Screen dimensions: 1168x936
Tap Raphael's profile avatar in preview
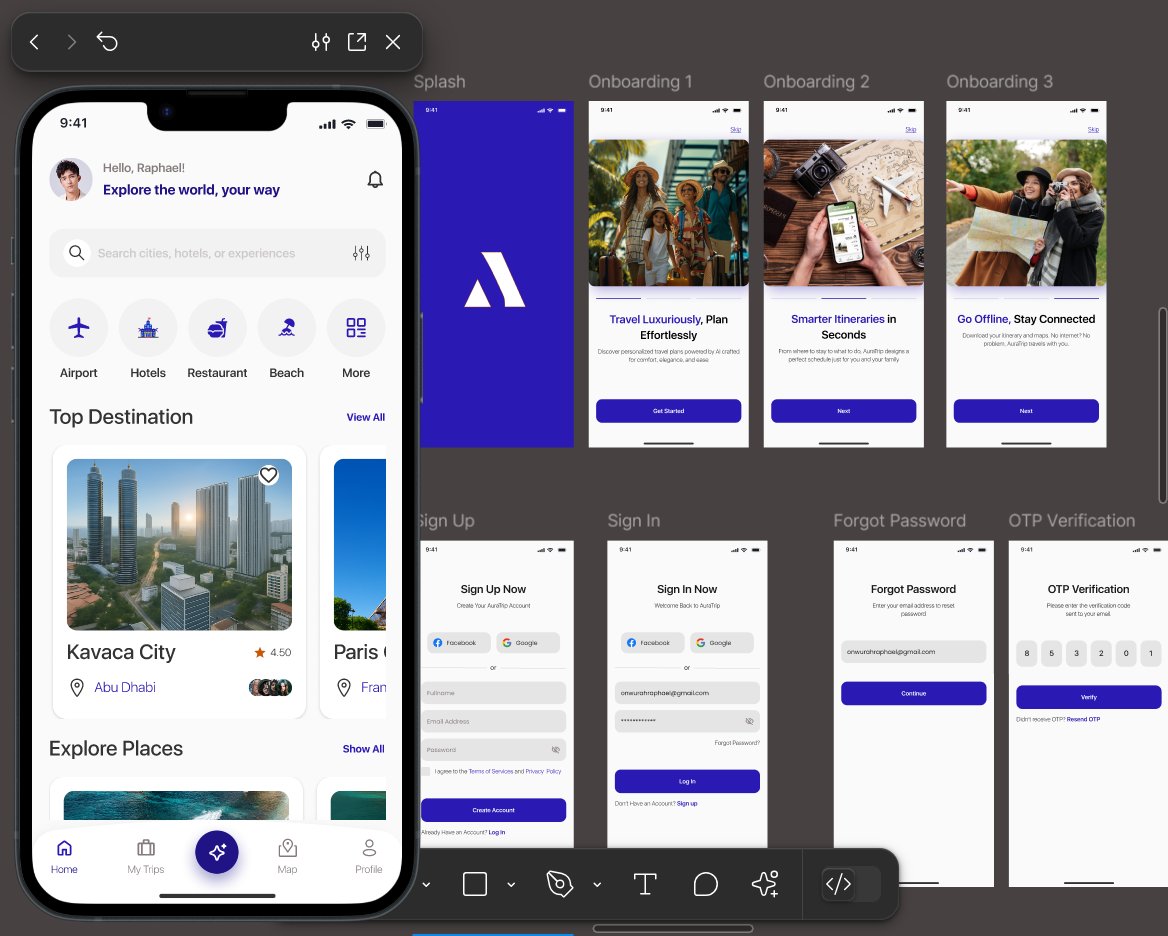[x=71, y=179]
